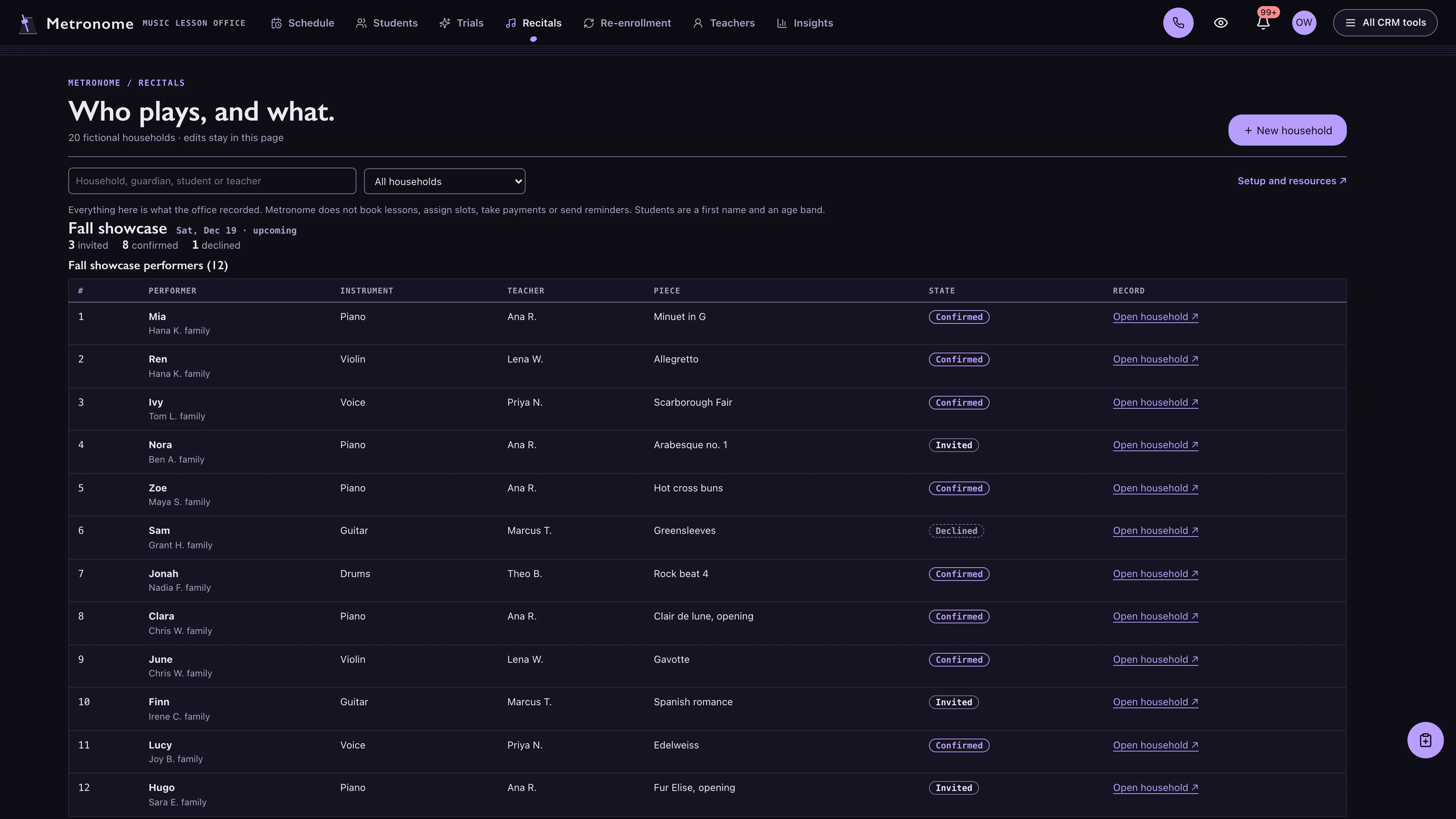1456x819 pixels.
Task: Click the Piece column header
Action: pos(667,290)
